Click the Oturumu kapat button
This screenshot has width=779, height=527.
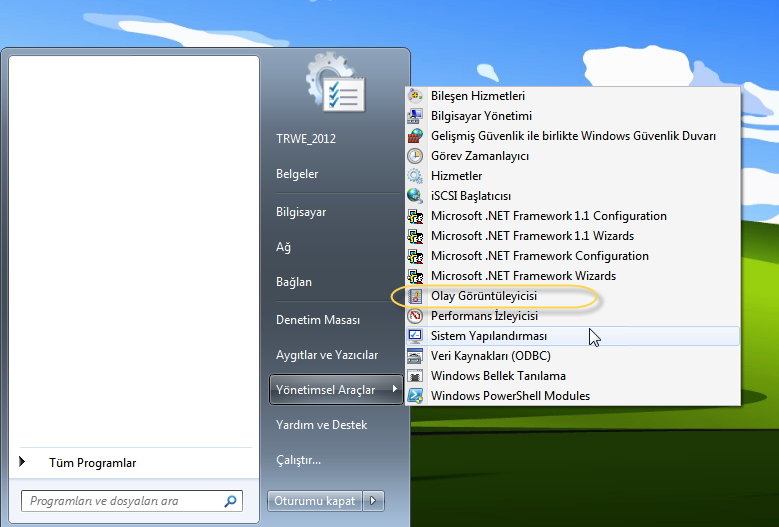315,501
